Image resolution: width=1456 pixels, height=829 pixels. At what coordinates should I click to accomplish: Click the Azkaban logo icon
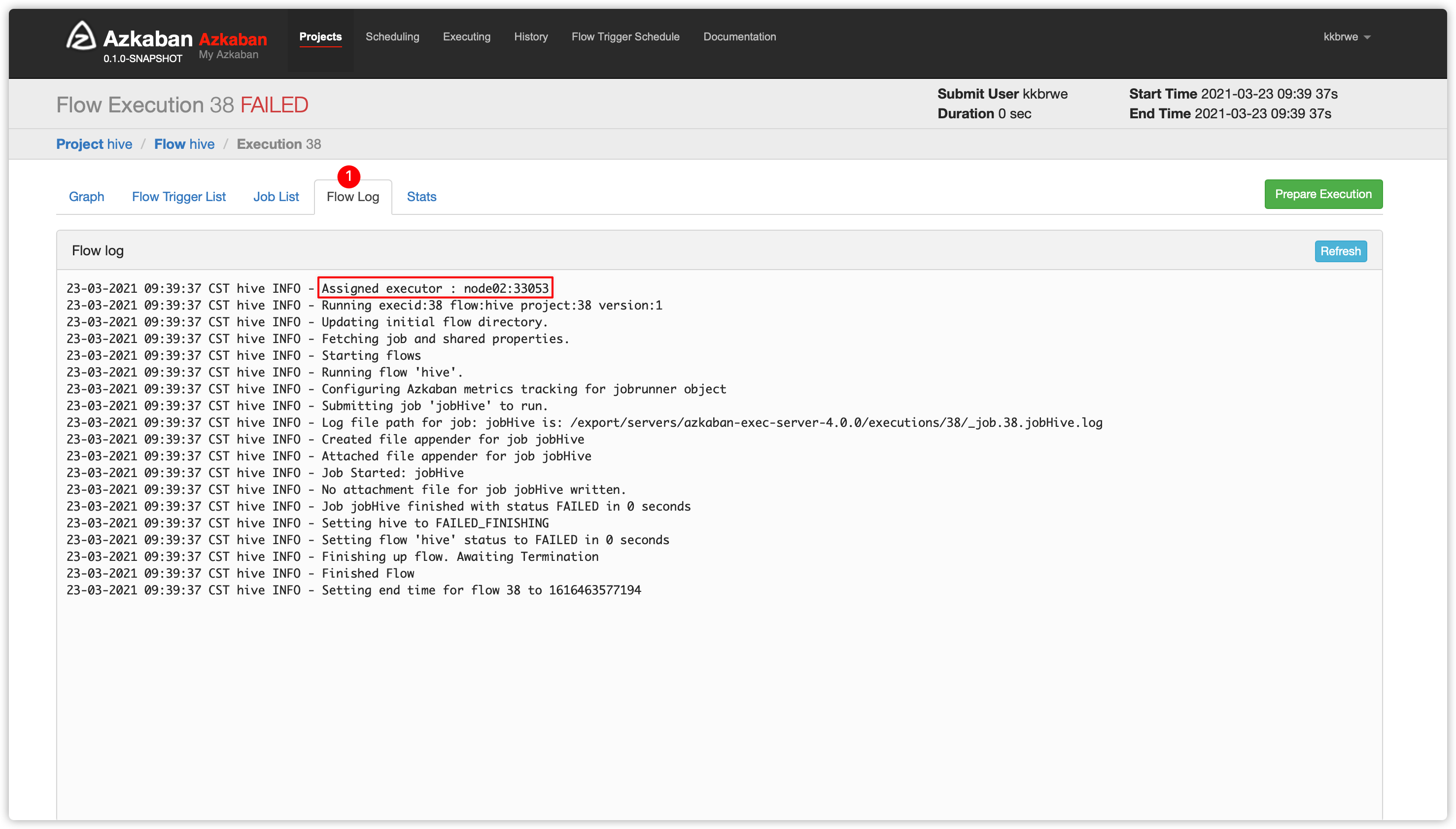tap(81, 36)
